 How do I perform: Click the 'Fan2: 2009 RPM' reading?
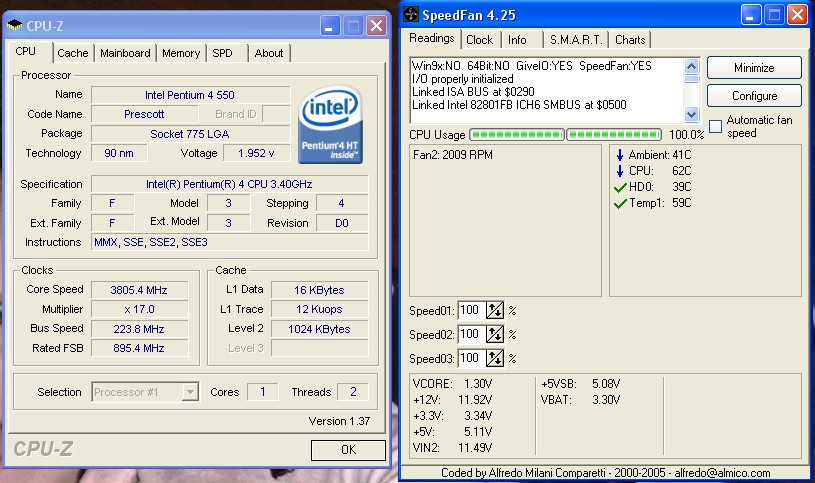coord(453,155)
